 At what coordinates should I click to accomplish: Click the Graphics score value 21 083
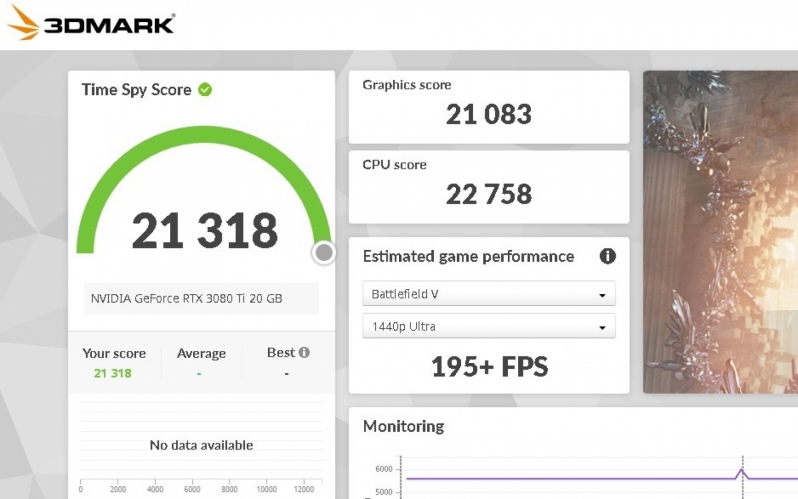[489, 114]
